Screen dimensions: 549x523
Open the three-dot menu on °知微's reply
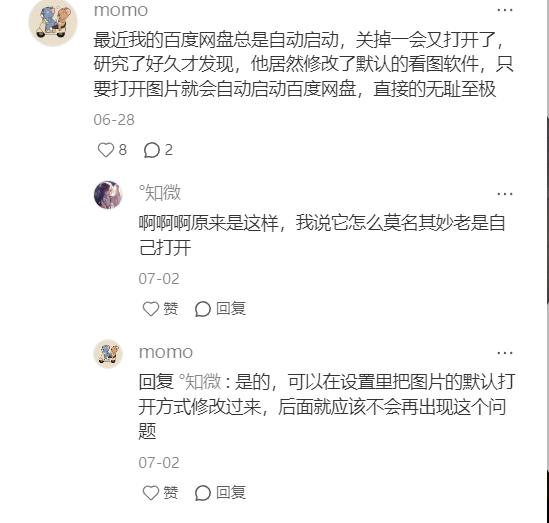[x=505, y=194]
